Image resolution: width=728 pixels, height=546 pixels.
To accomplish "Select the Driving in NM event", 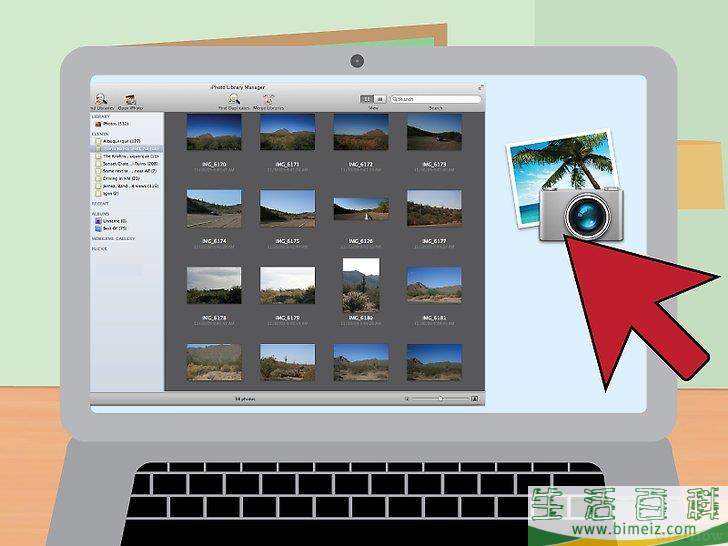I will click(x=122, y=178).
